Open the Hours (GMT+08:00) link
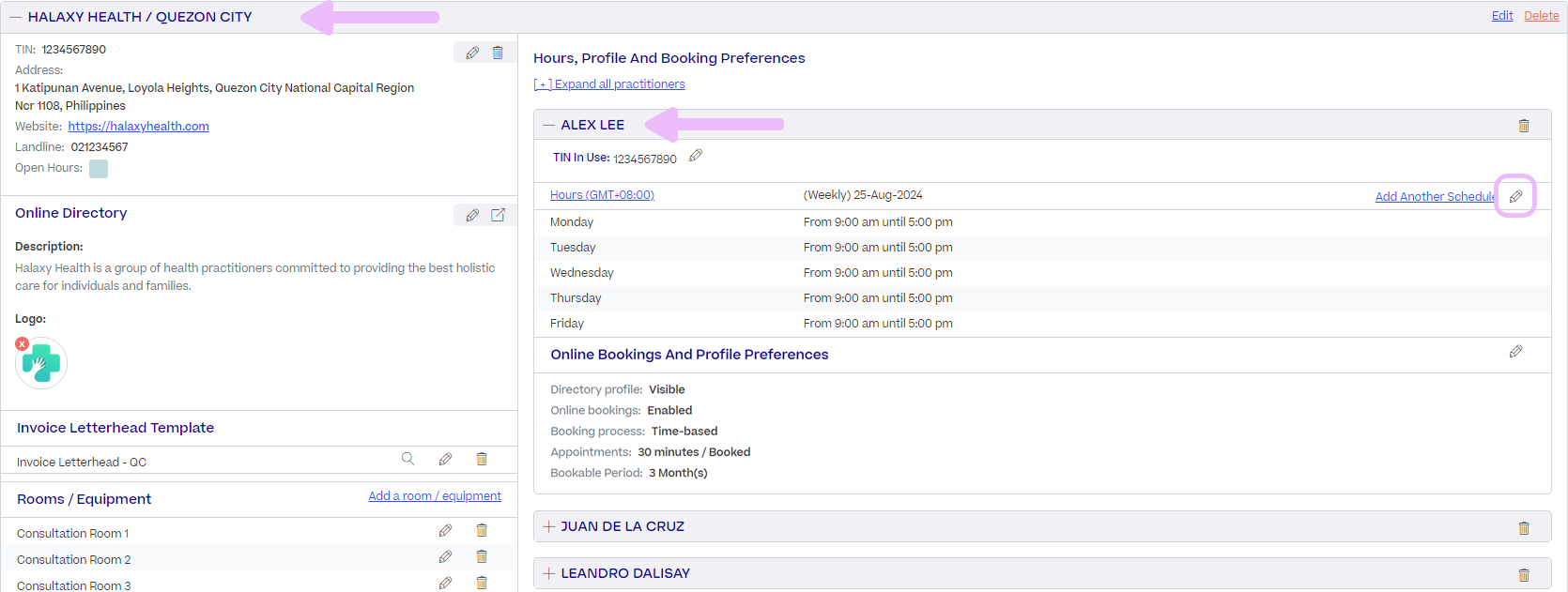Viewport: 1568px width, 592px height. (x=602, y=195)
